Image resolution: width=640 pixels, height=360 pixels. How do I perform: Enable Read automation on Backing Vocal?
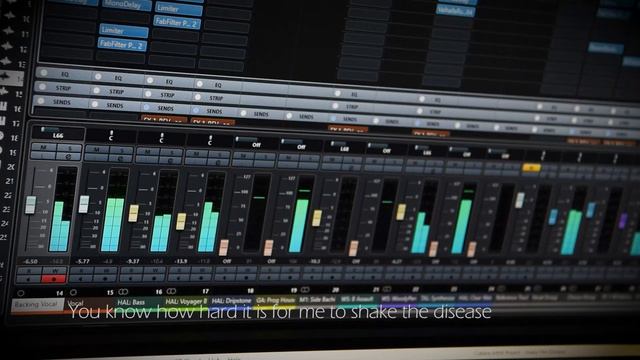[x=29, y=271]
